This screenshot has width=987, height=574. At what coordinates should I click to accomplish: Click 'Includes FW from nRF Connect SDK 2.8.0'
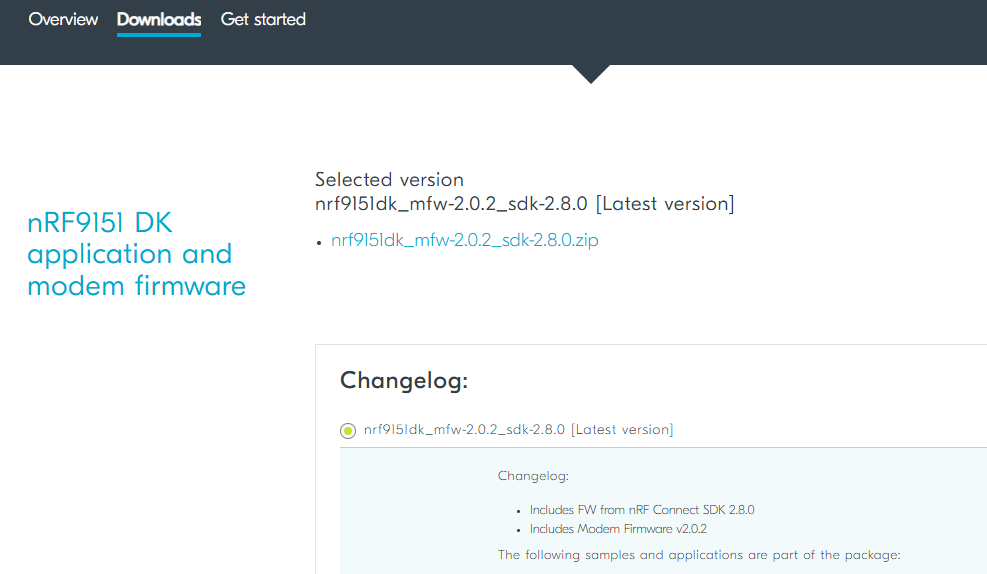pos(641,510)
